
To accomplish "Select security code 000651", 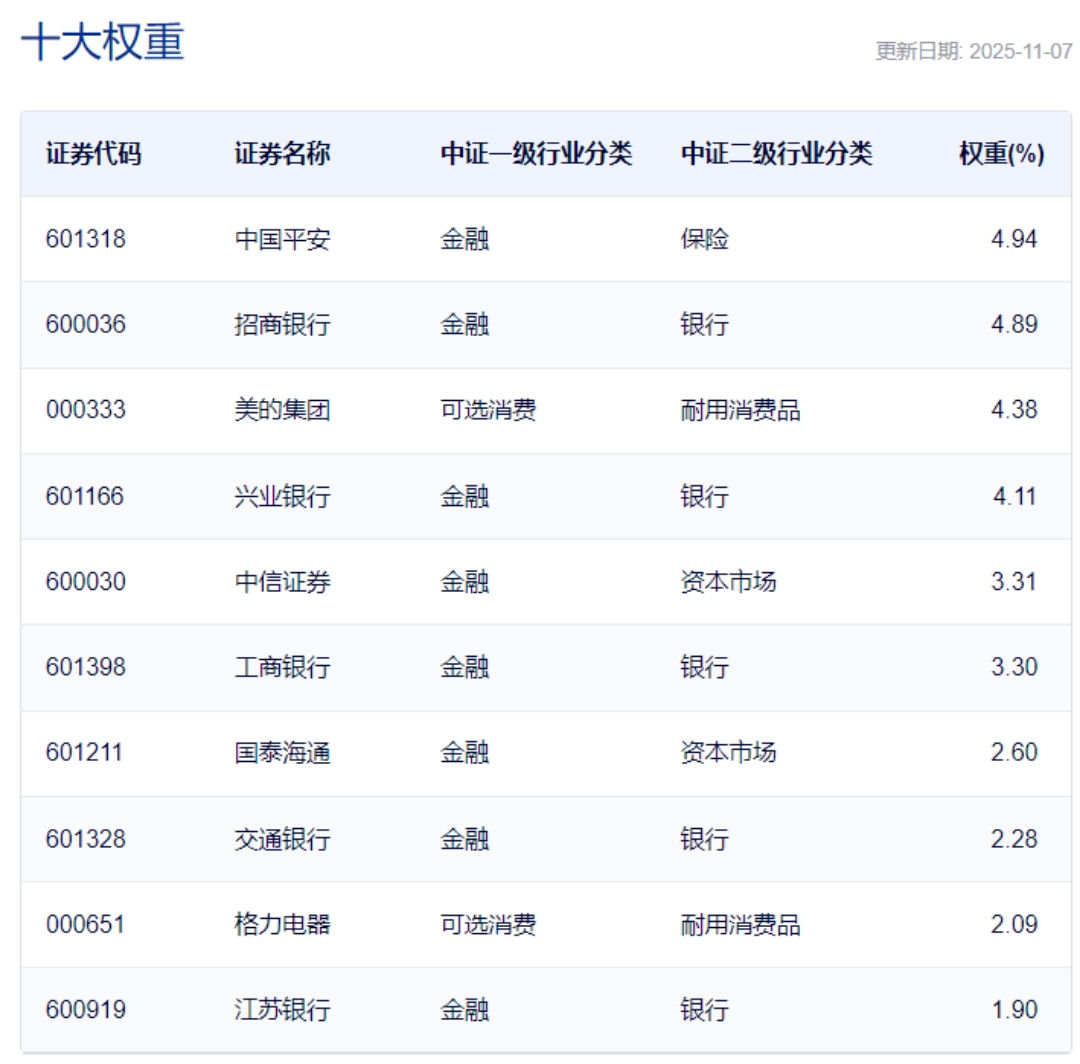I will coord(85,925).
